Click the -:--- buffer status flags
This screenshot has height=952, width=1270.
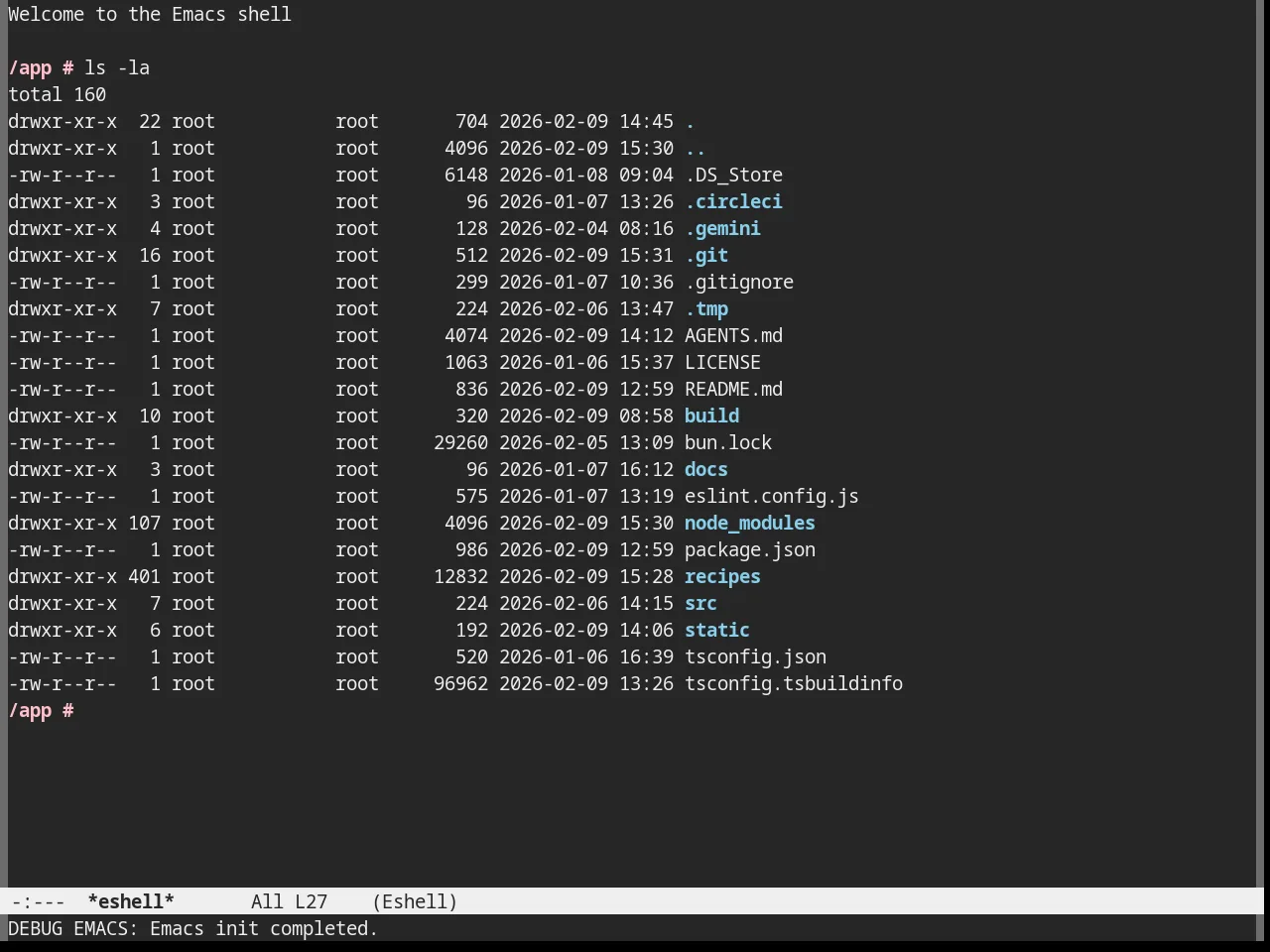pos(38,901)
